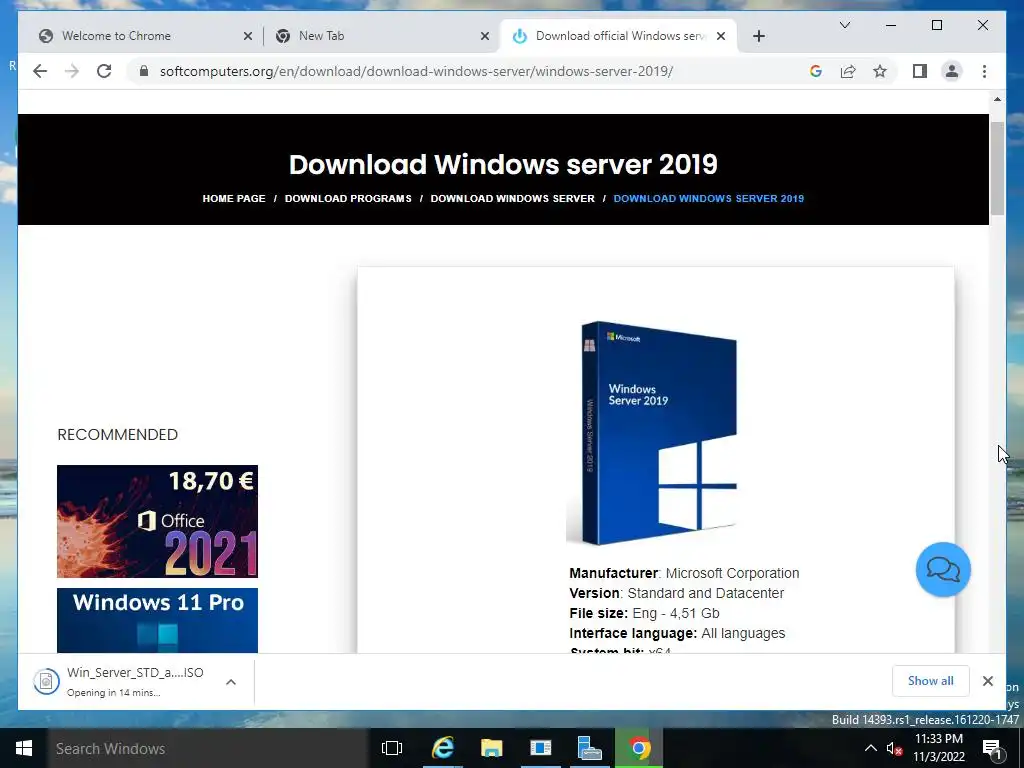Open Task View on the taskbar
The image size is (1024, 768).
392,748
